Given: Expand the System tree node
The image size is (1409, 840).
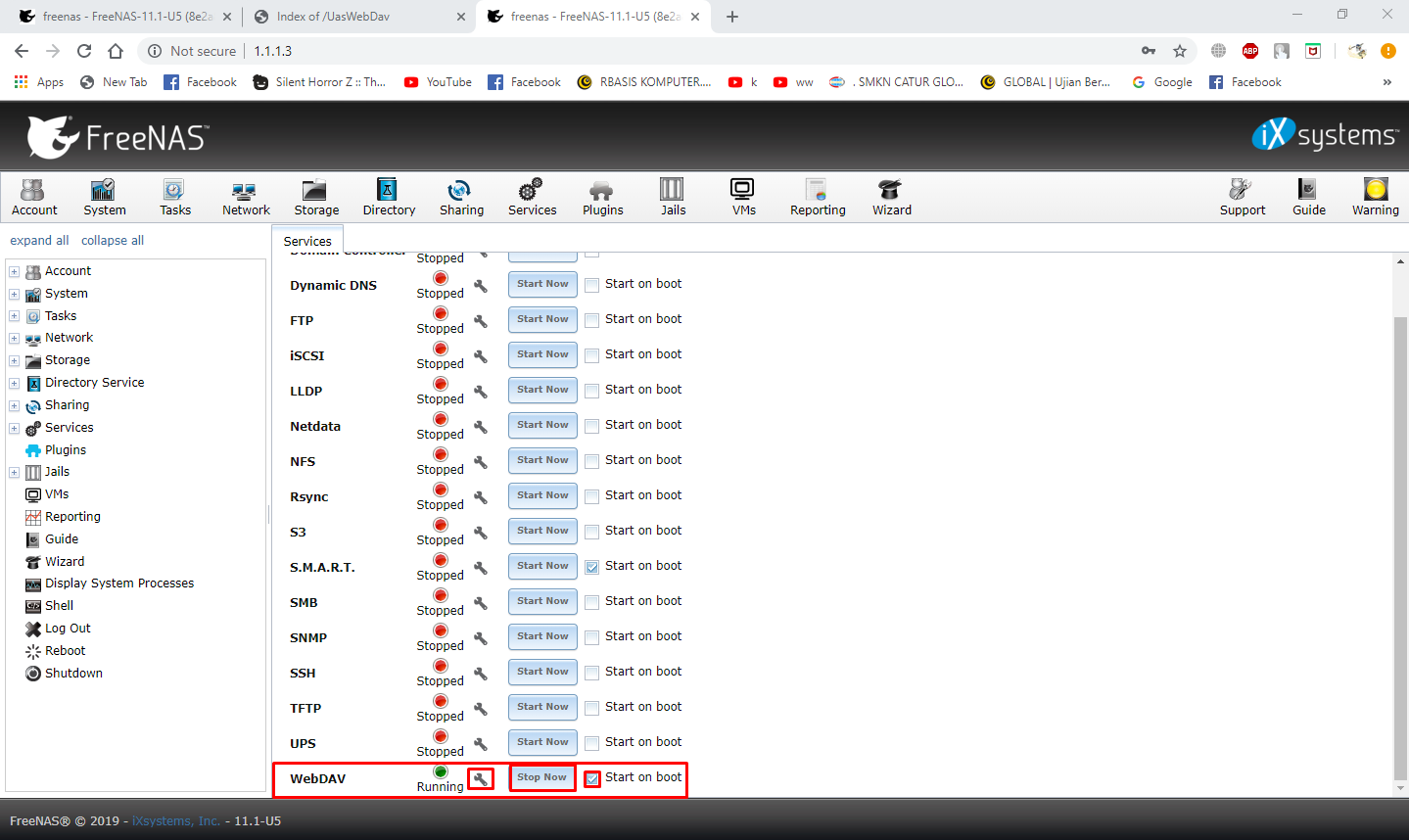Looking at the screenshot, I should point(15,294).
